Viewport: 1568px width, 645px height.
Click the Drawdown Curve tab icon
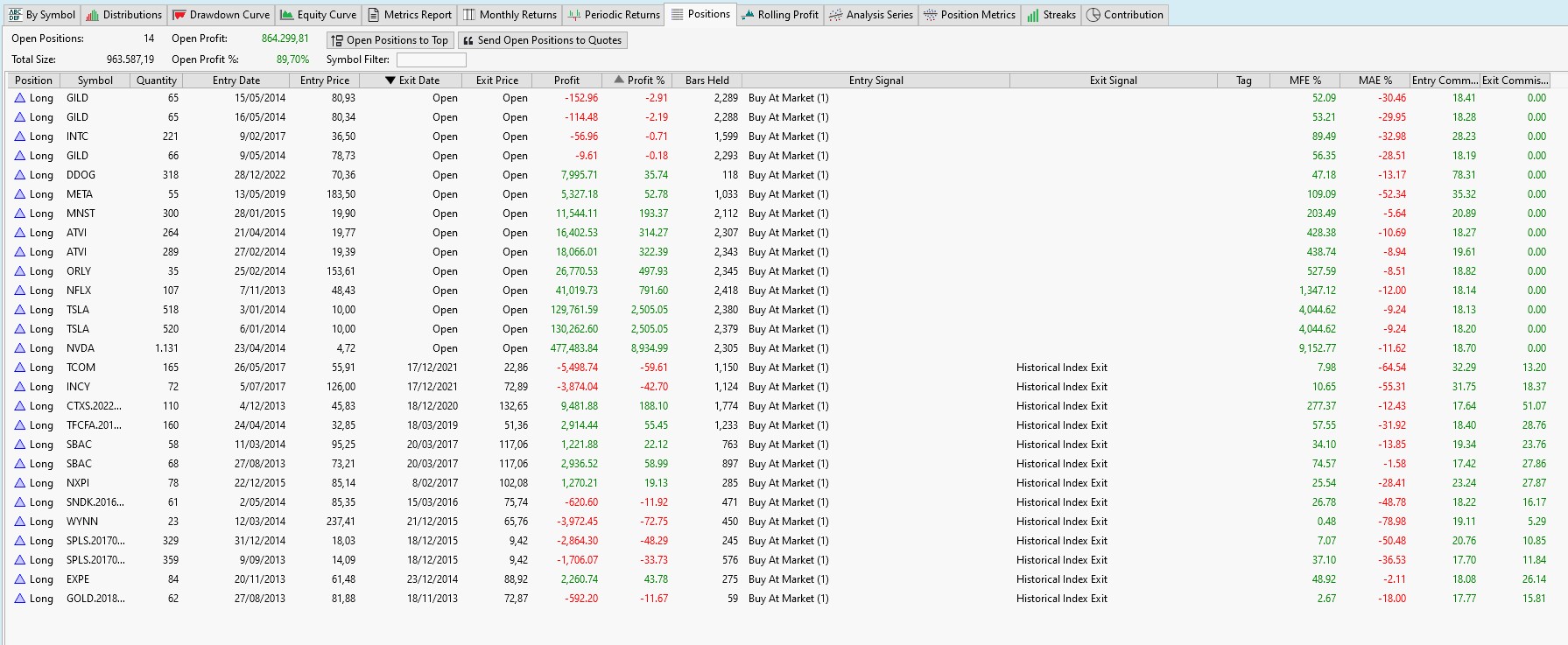(179, 15)
